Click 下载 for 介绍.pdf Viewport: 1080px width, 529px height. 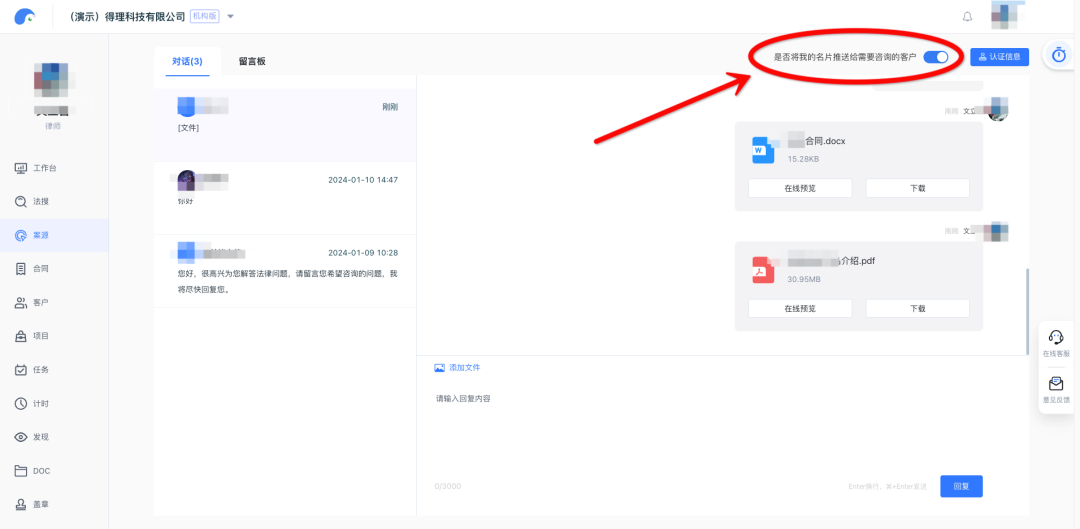(x=917, y=309)
